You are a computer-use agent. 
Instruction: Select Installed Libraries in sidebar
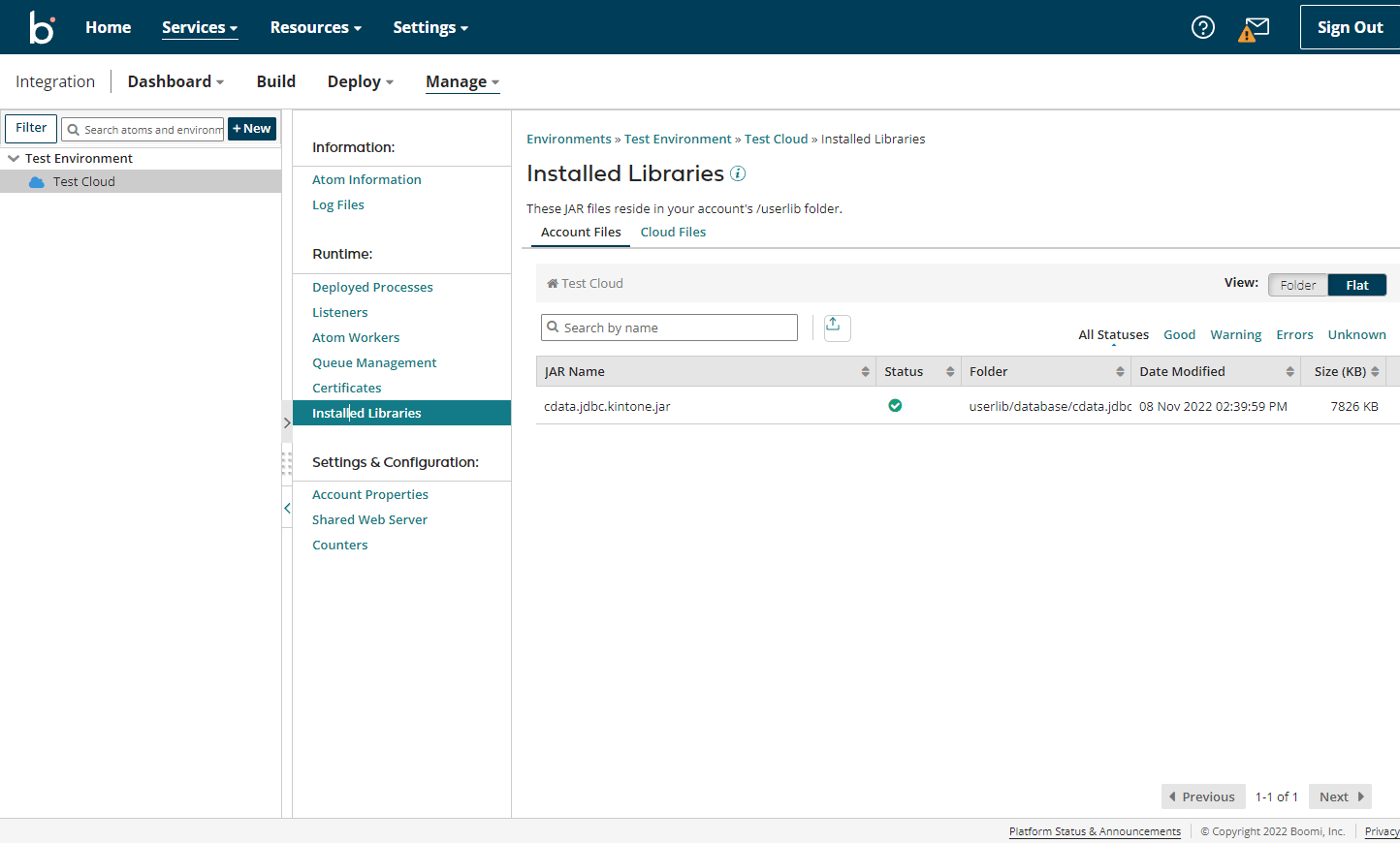[401, 413]
